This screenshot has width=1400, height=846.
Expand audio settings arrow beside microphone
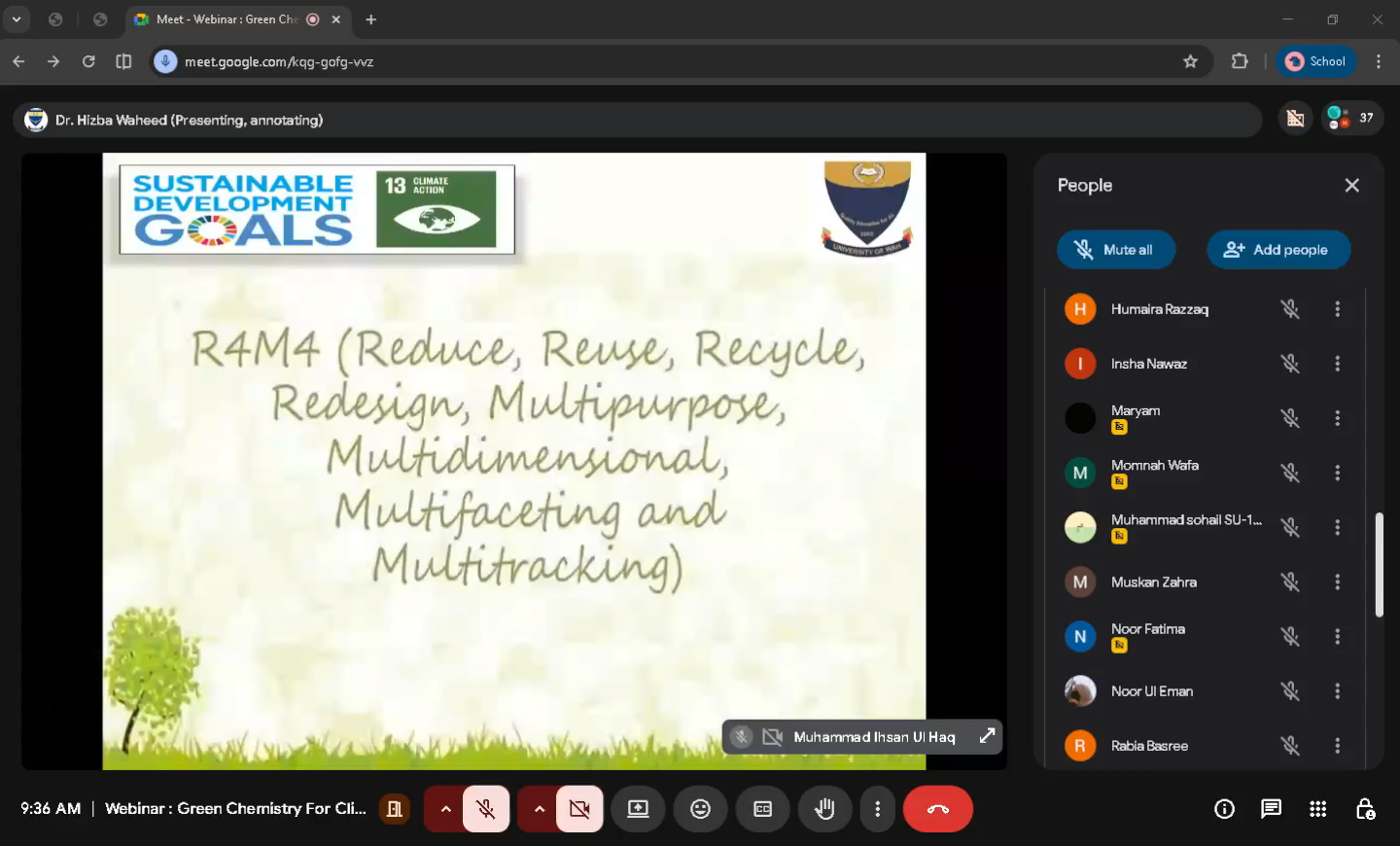click(445, 809)
